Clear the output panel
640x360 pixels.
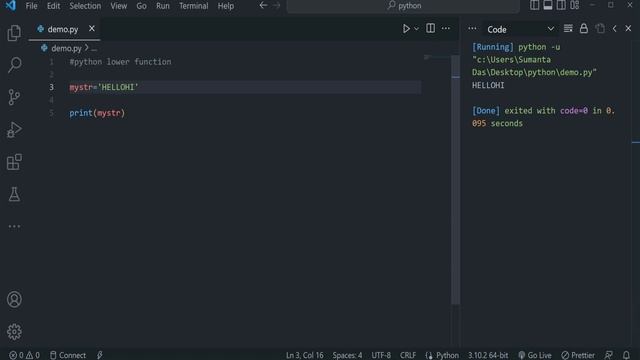coord(568,29)
